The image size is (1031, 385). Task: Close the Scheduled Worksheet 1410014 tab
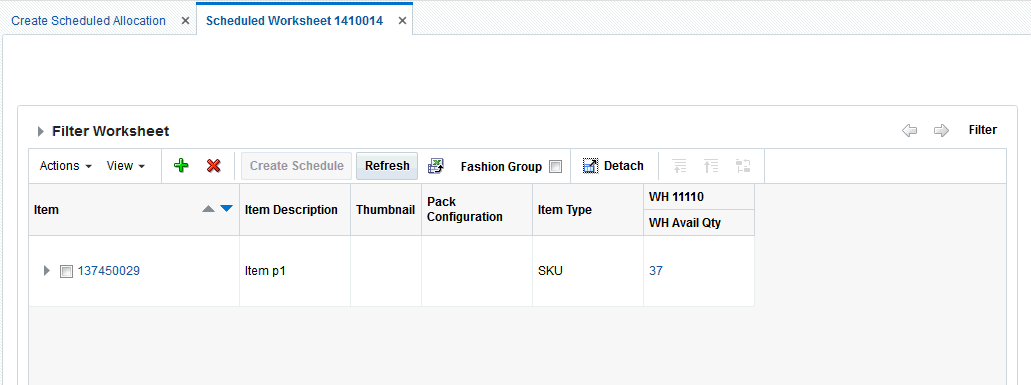click(x=402, y=21)
